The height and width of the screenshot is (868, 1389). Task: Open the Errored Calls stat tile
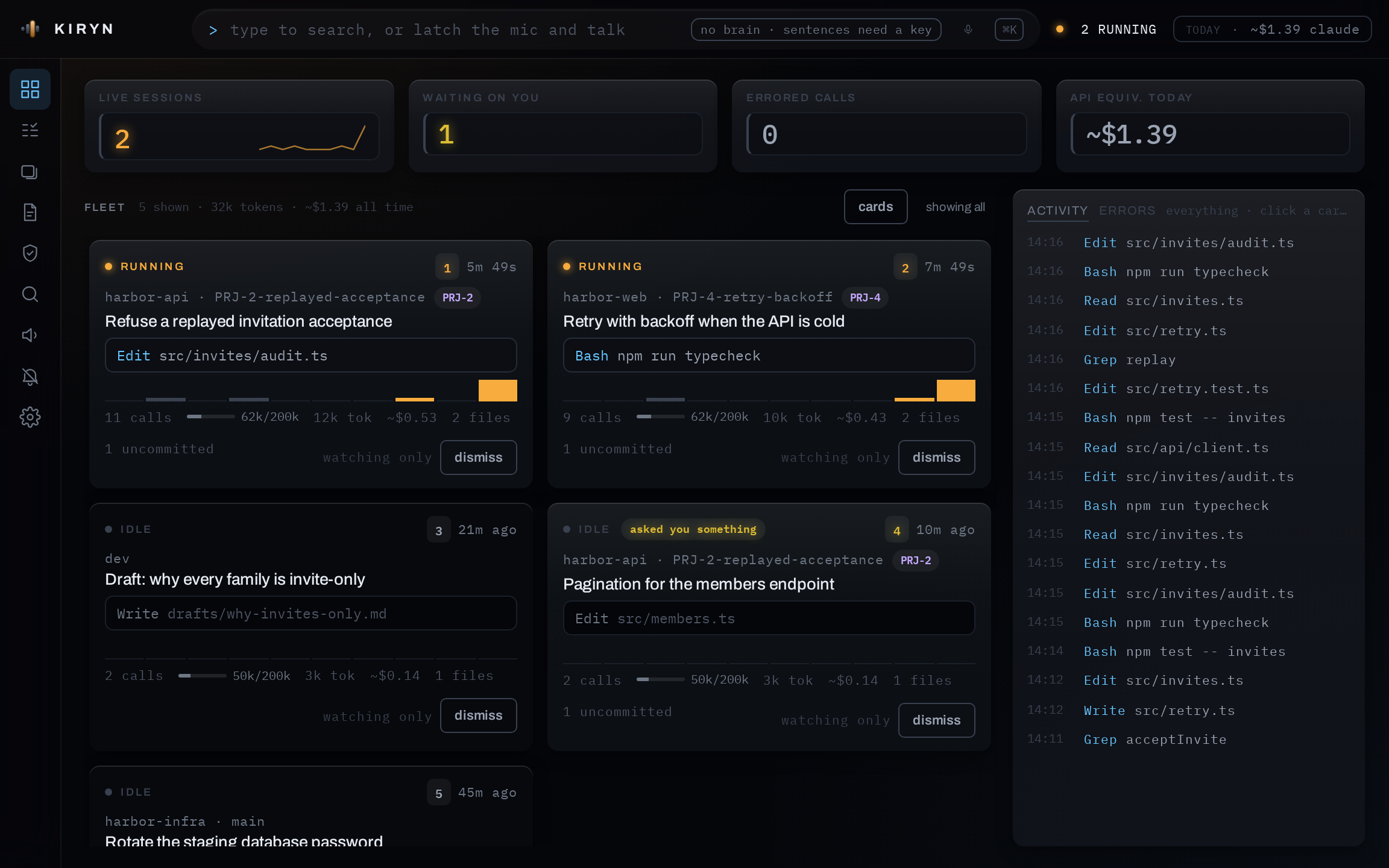click(887, 126)
